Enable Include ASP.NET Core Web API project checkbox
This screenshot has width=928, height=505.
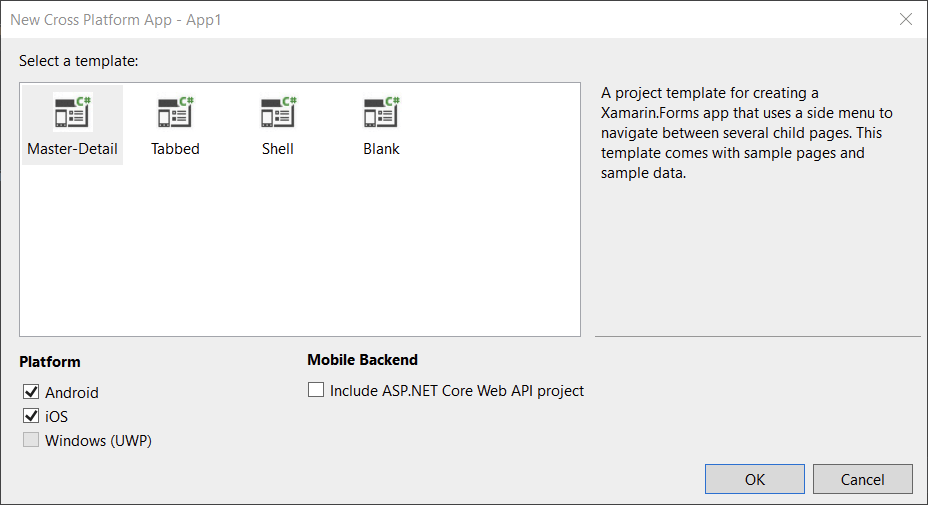(x=316, y=390)
